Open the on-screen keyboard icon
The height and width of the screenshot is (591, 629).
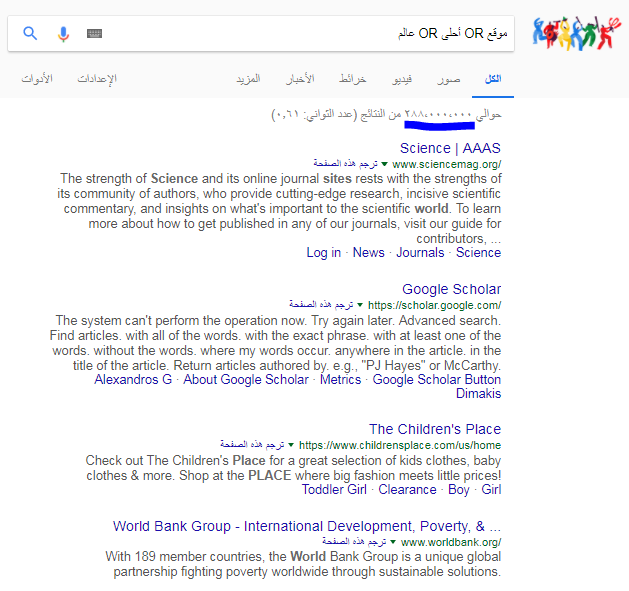point(94,33)
